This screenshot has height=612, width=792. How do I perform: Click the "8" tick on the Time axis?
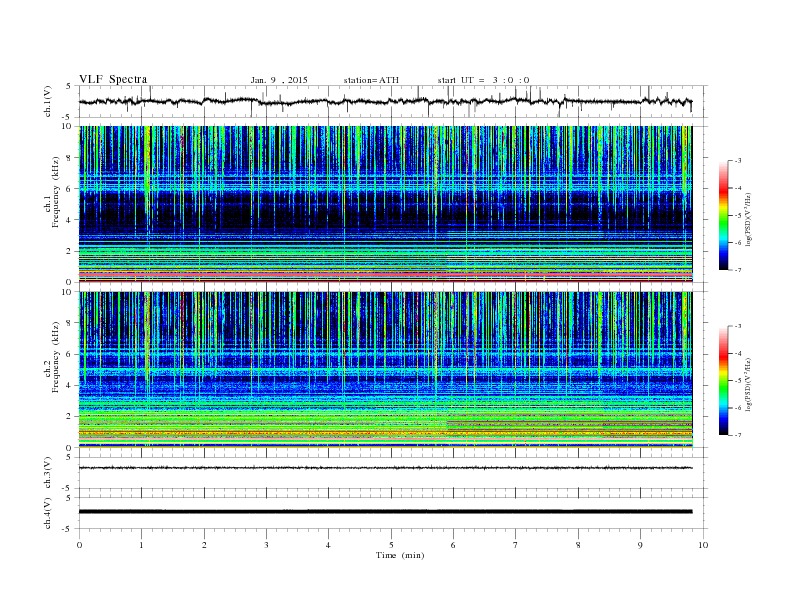point(578,545)
